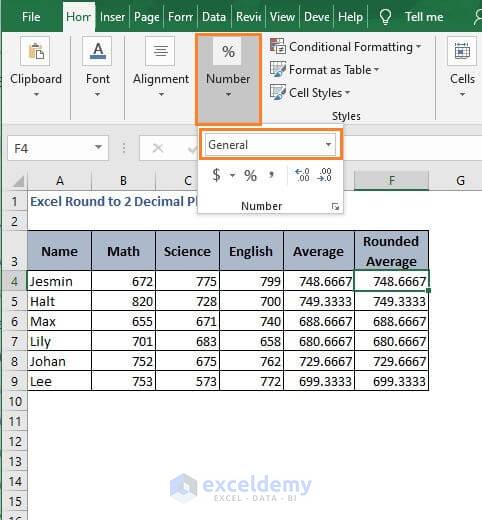This screenshot has height=520, width=482.
Task: Switch to the Developer tab
Action: (x=317, y=17)
